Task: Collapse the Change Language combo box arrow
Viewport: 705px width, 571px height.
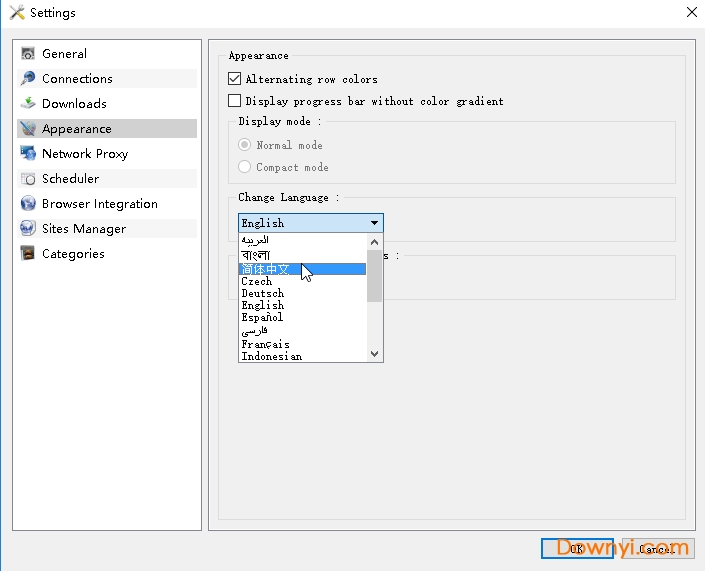Action: tap(374, 223)
